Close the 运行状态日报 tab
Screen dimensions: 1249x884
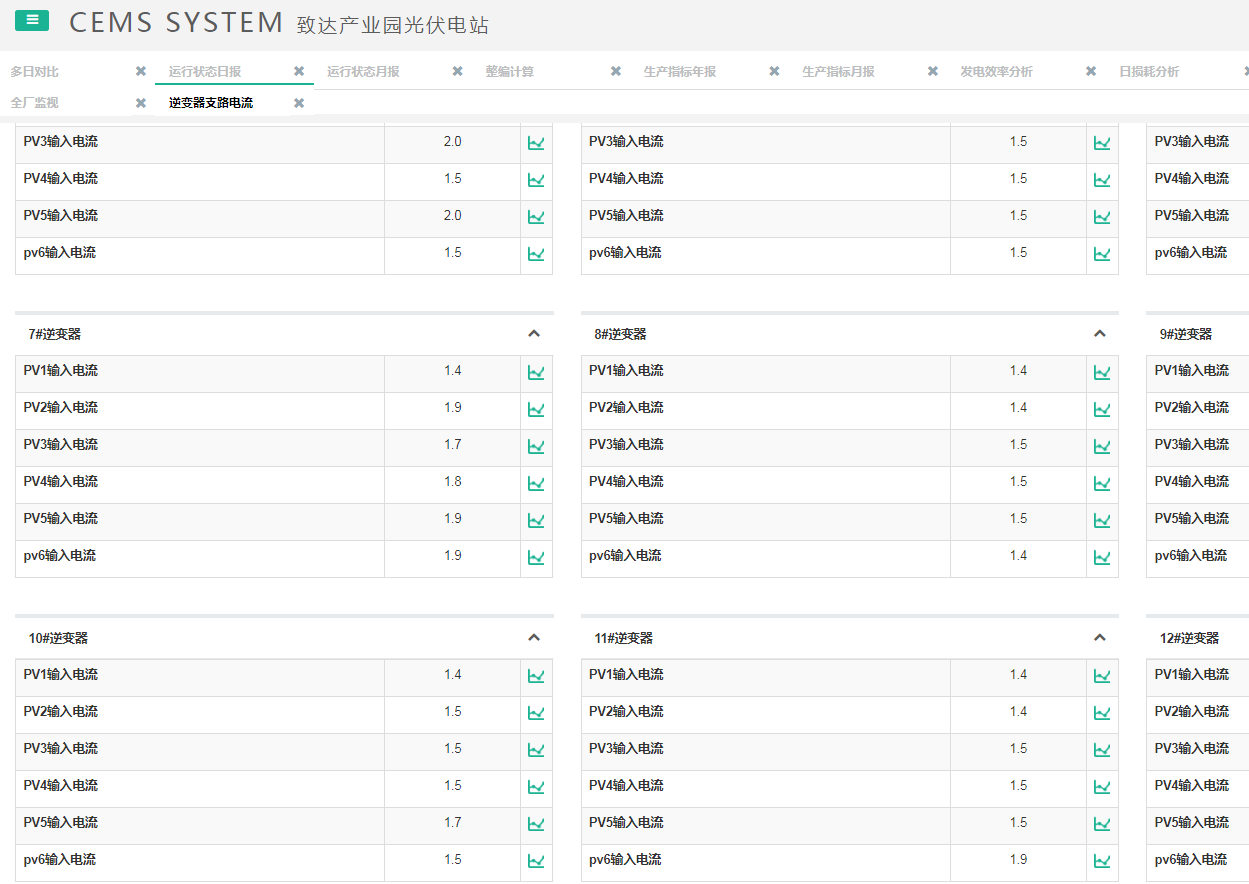pos(299,72)
